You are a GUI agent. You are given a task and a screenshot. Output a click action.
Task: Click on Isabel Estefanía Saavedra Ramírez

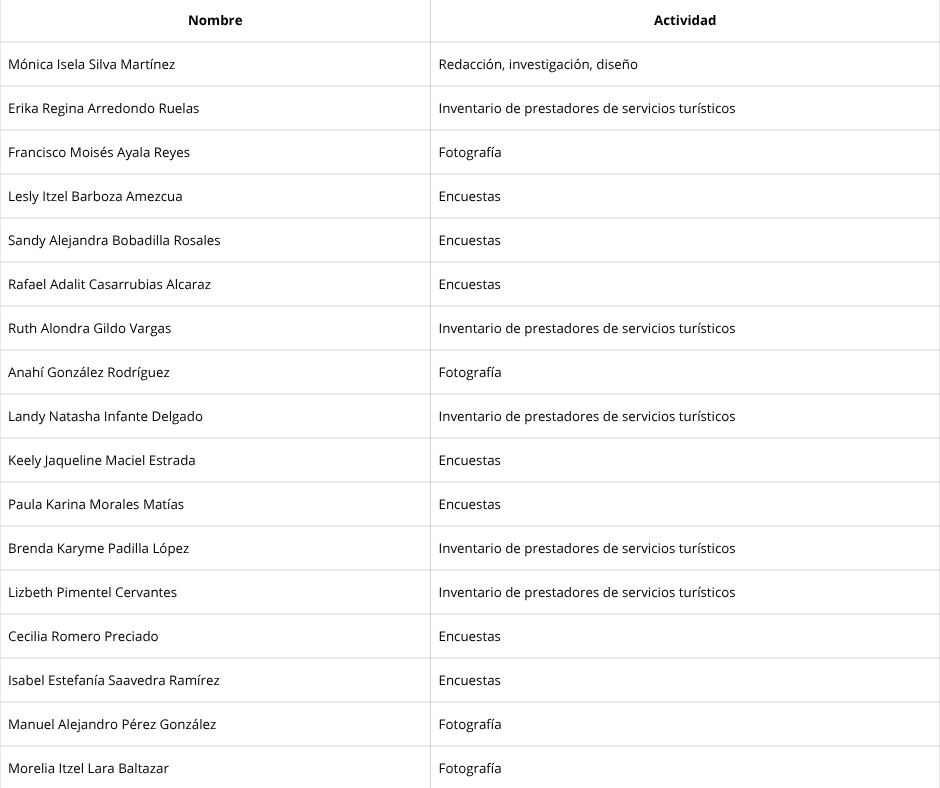114,680
